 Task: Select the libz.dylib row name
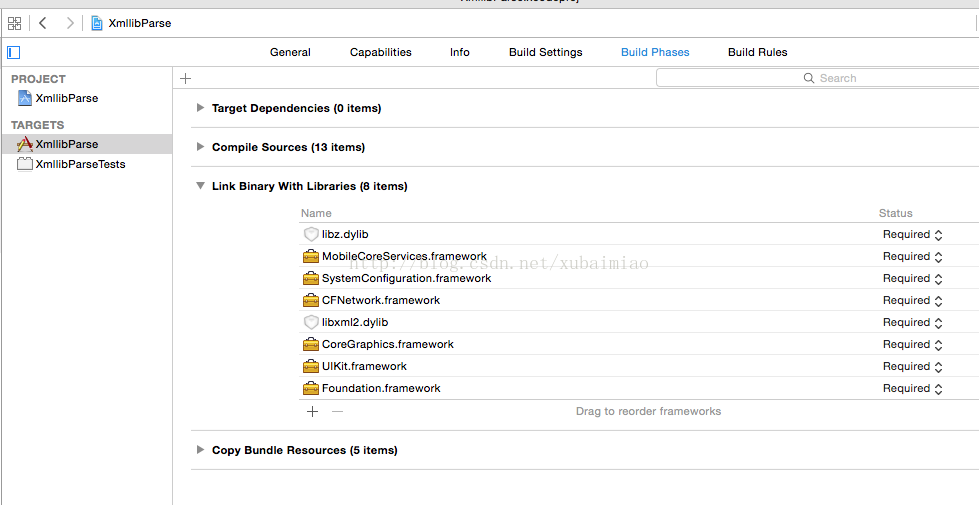[x=345, y=234]
